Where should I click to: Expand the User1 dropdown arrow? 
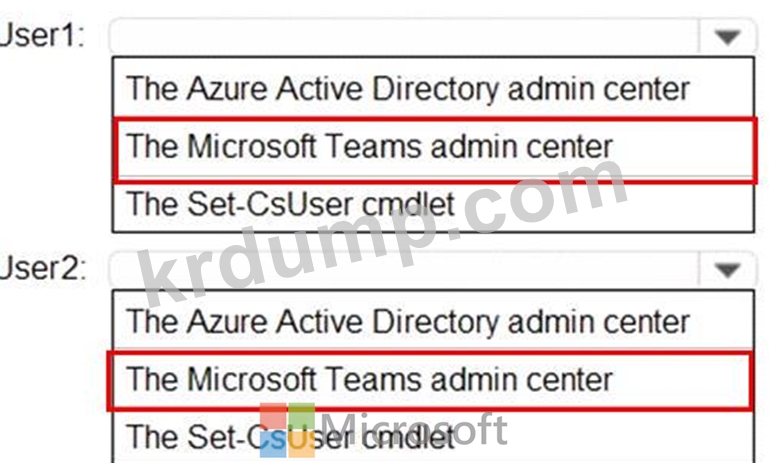(726, 37)
